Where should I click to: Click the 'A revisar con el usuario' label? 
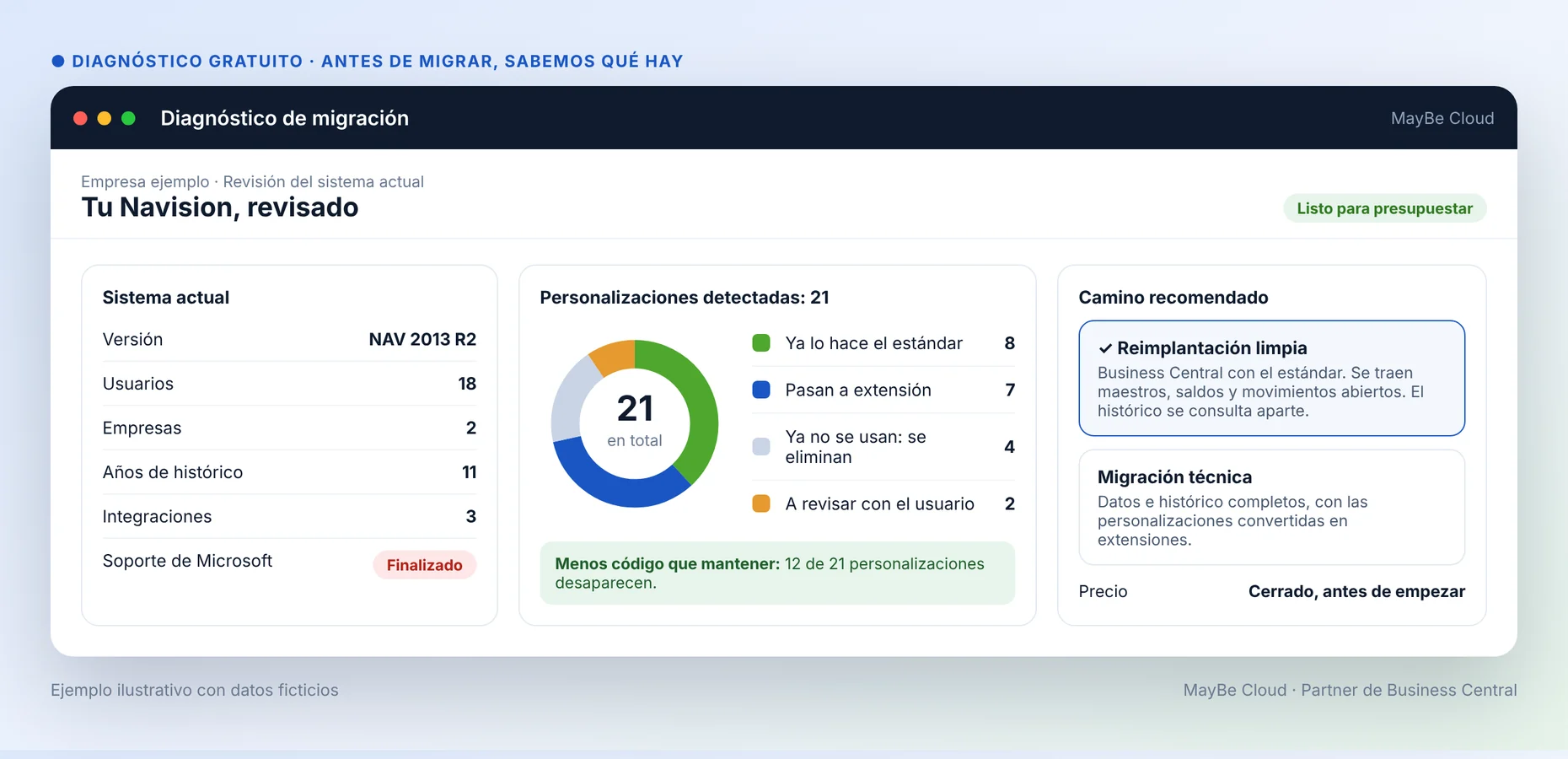[x=879, y=503]
